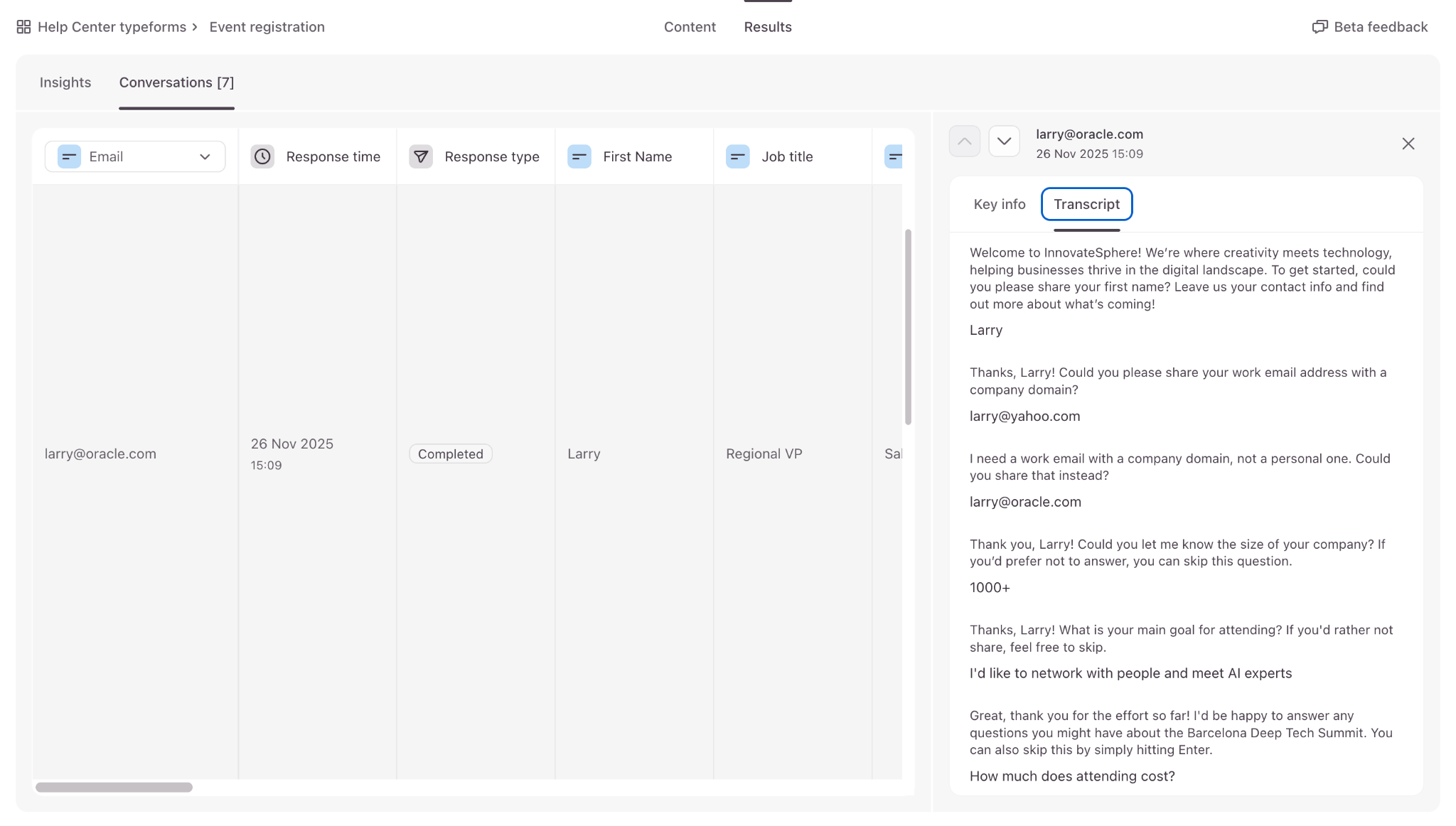Expand the Email column dropdown arrow

(x=205, y=157)
